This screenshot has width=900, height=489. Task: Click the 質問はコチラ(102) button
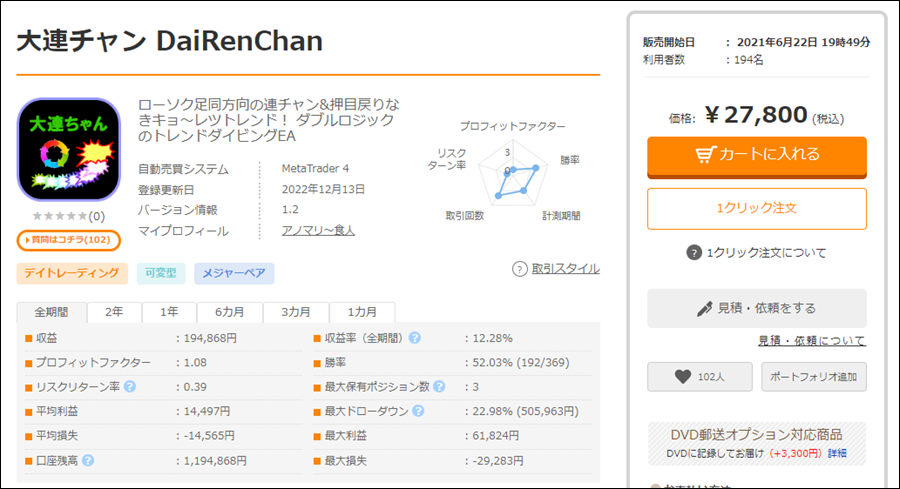(69, 240)
